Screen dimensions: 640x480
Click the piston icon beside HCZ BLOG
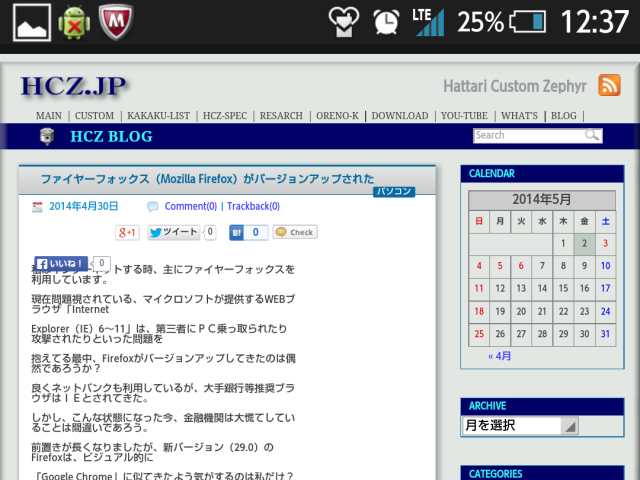(47, 136)
